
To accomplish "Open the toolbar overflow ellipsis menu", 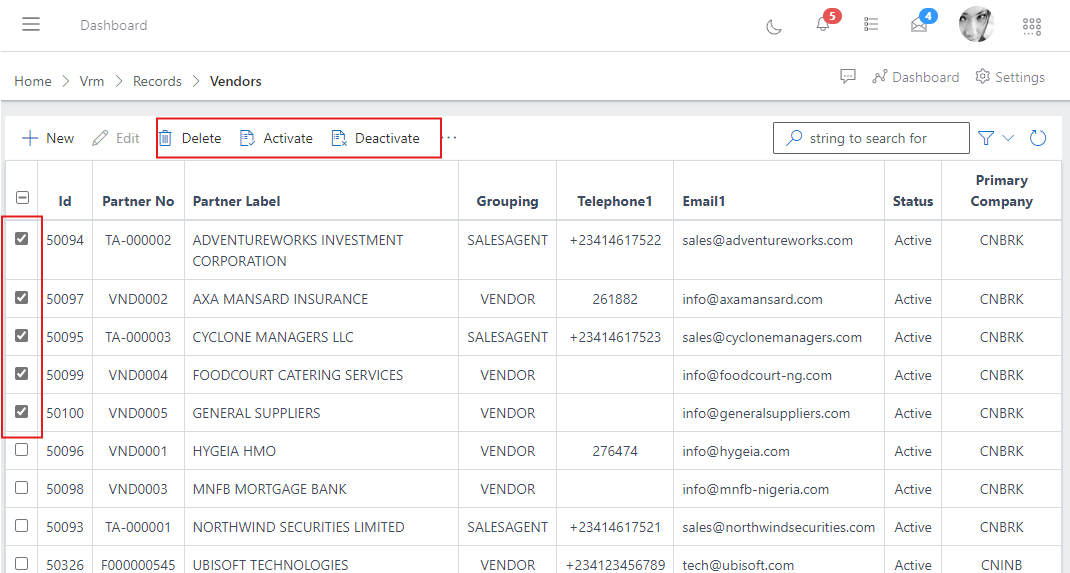I will [x=448, y=138].
